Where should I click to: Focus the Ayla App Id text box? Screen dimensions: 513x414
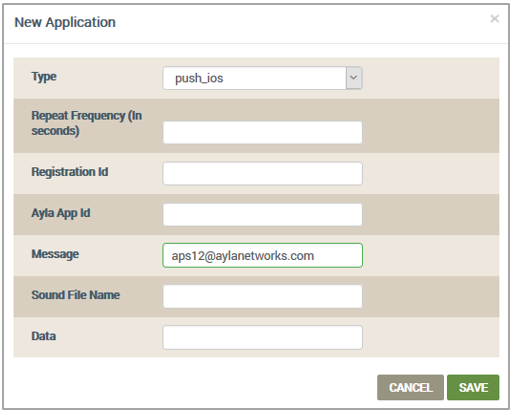(x=262, y=215)
